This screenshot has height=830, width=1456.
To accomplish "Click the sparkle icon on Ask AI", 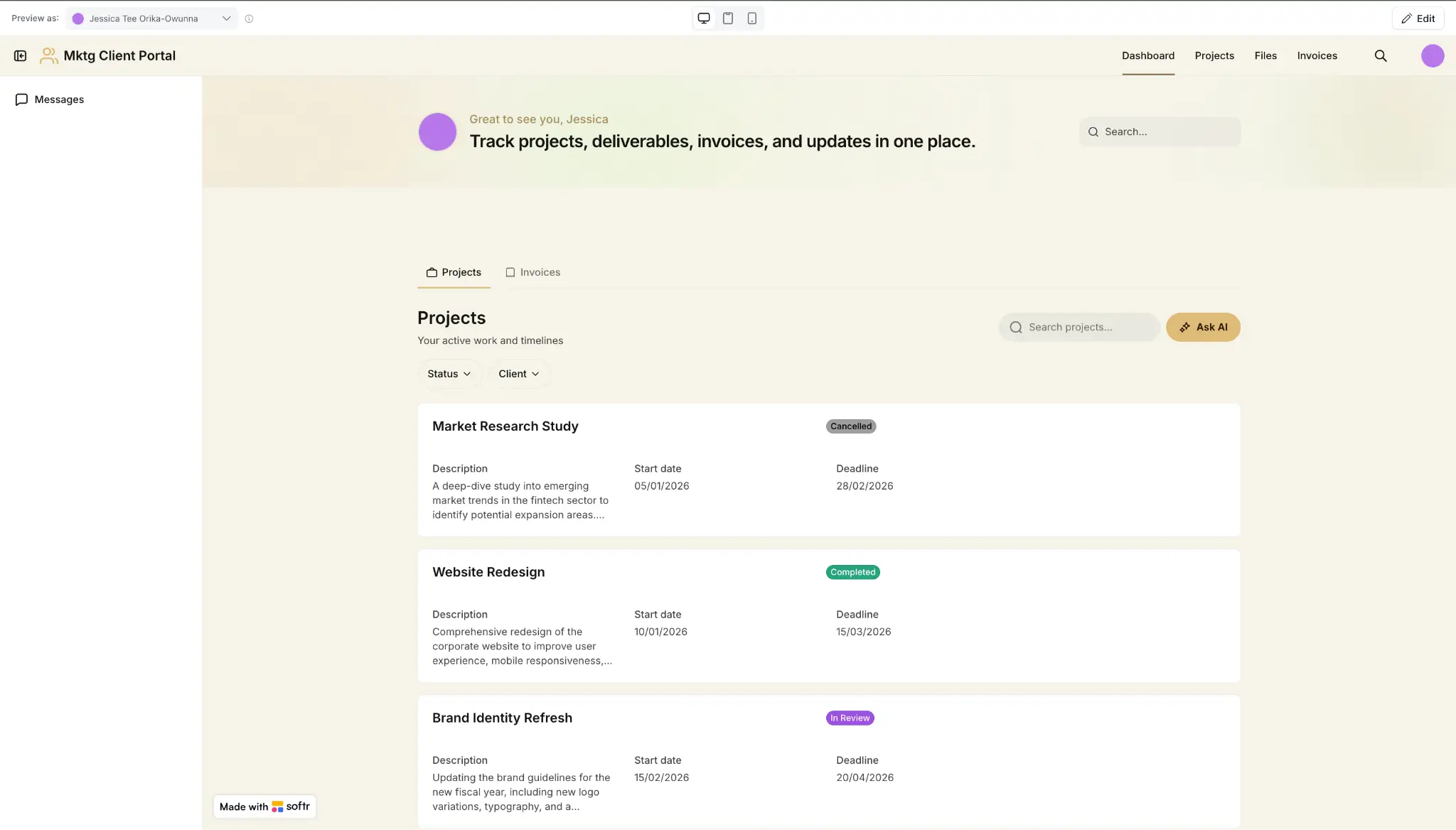I will tap(1186, 327).
